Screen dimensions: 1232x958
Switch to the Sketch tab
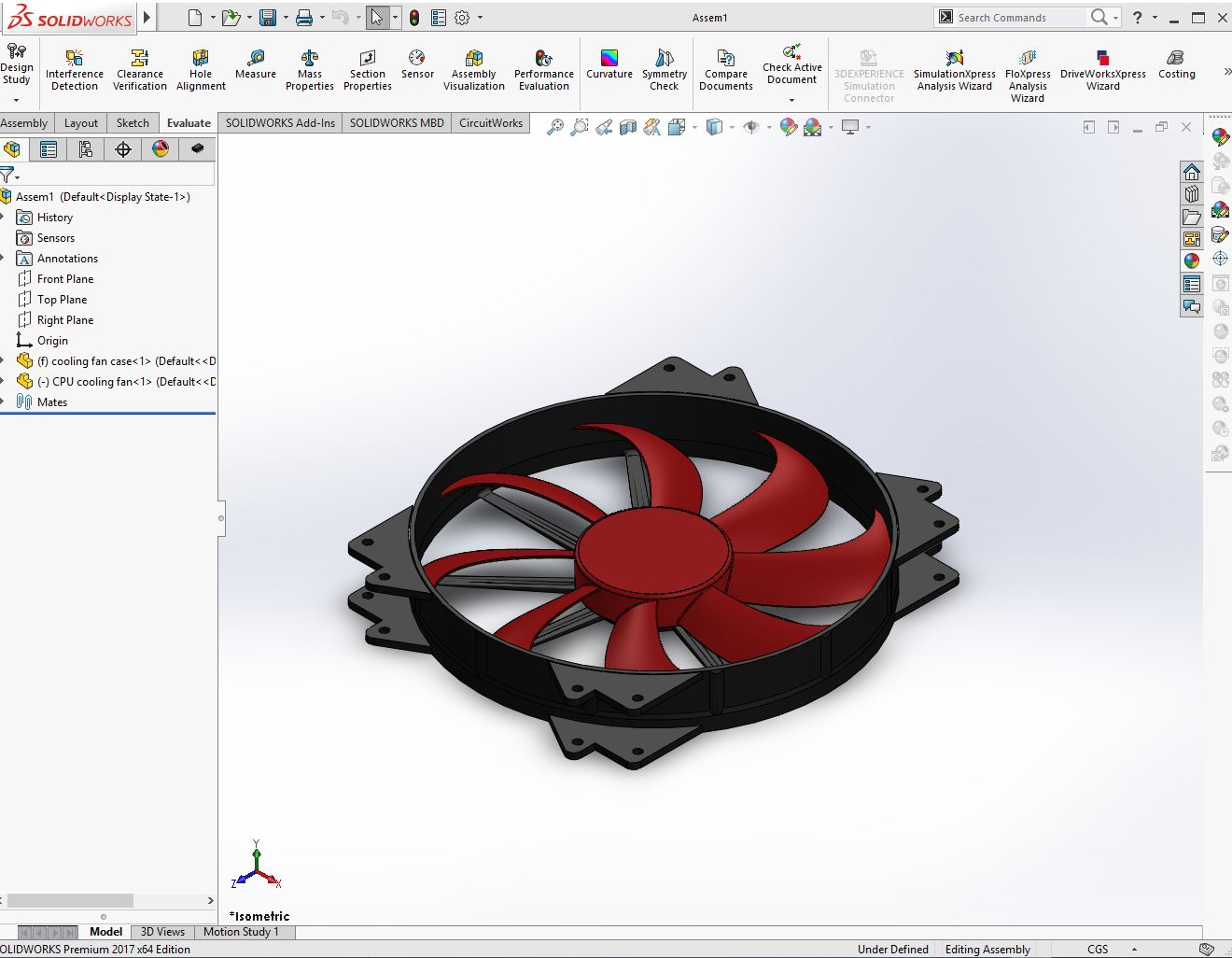(133, 123)
